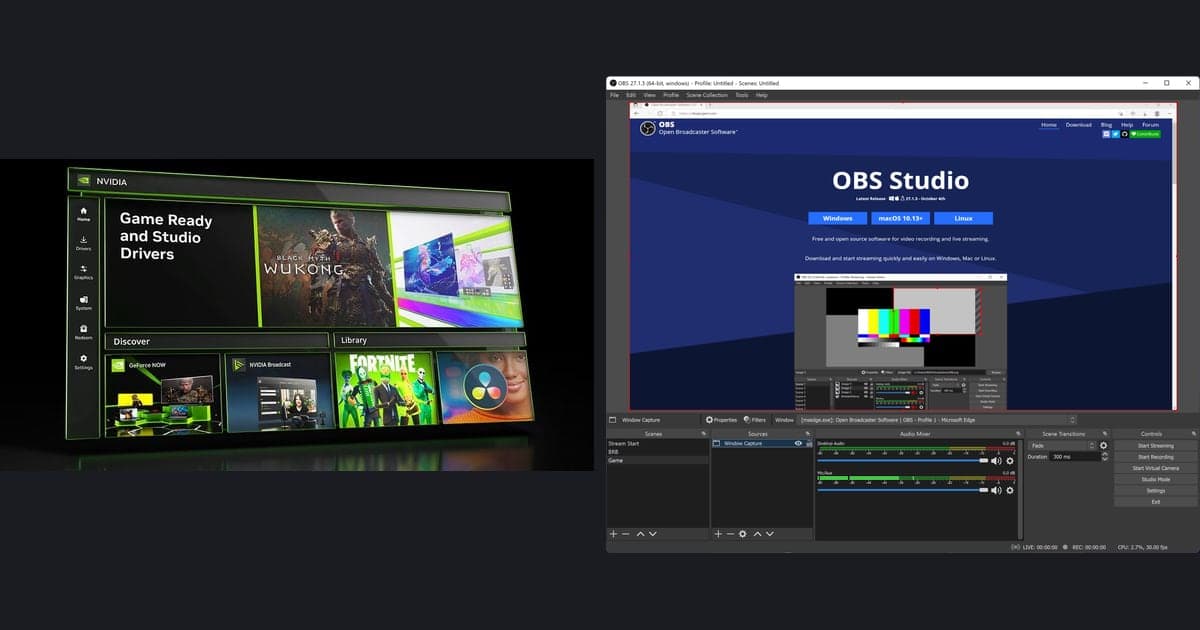Add a new source with plus icon

click(718, 534)
